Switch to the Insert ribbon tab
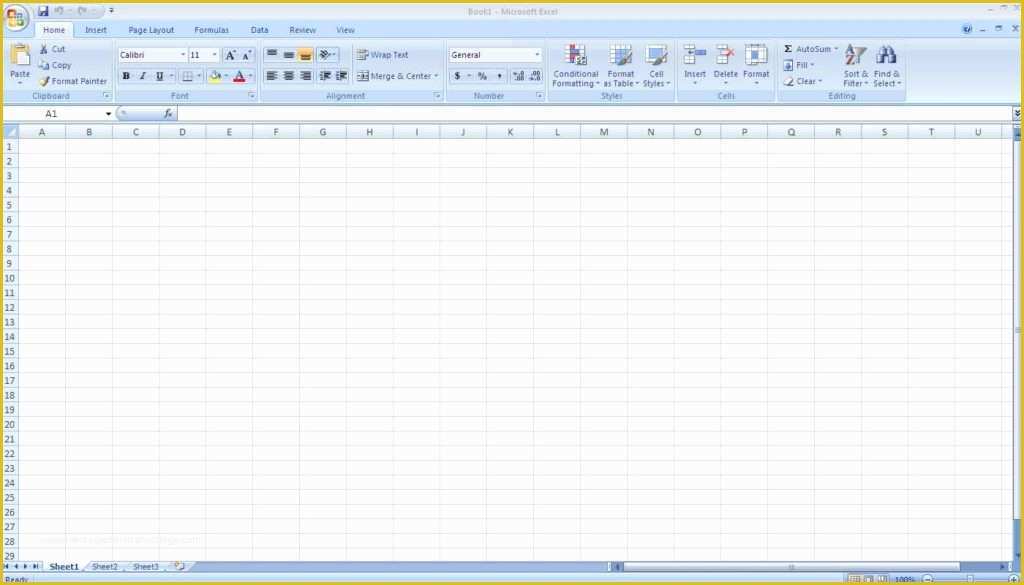1024x585 pixels. 96,30
